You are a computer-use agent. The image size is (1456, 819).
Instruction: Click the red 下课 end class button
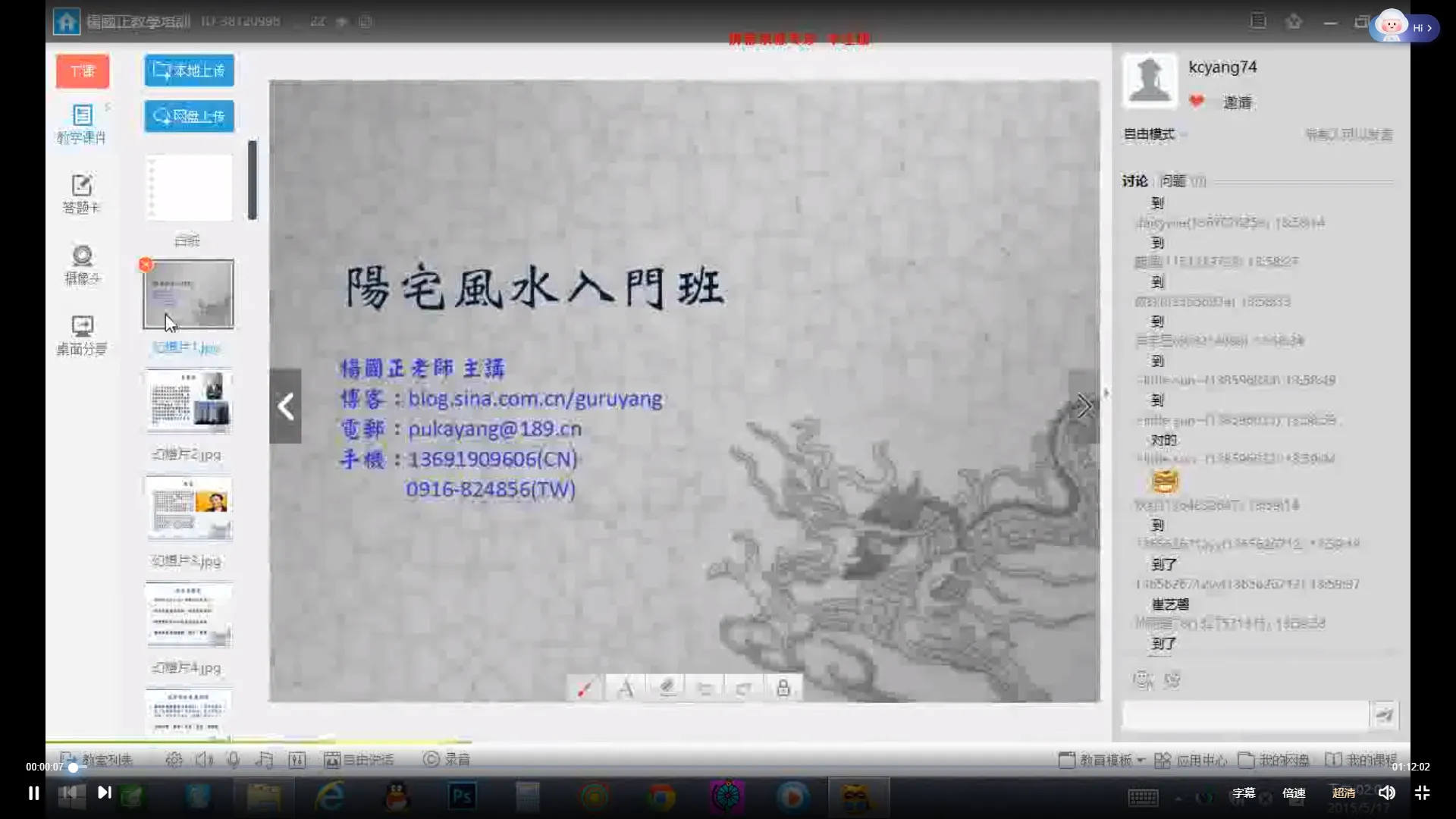(82, 71)
